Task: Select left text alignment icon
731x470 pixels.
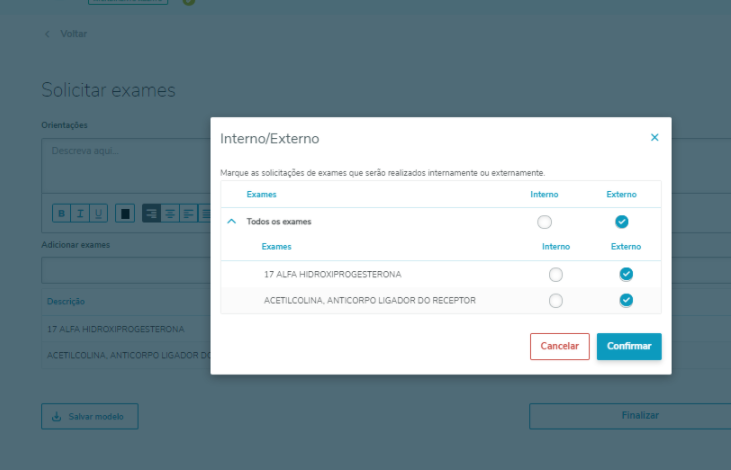Action: pos(188,214)
